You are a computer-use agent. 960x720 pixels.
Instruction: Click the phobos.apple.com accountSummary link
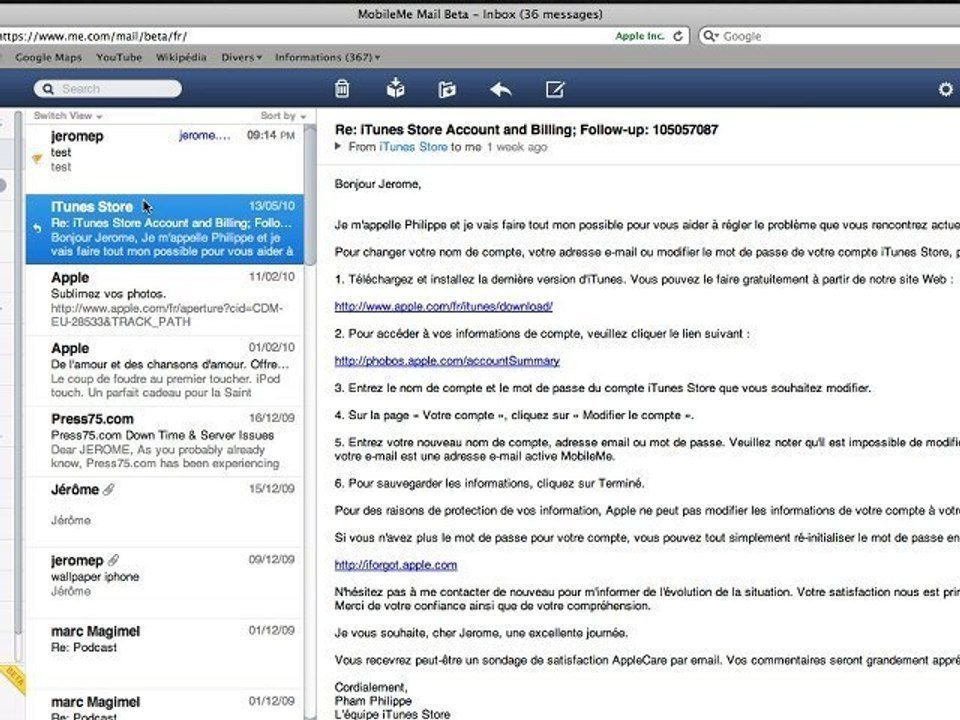pyautogui.click(x=447, y=361)
